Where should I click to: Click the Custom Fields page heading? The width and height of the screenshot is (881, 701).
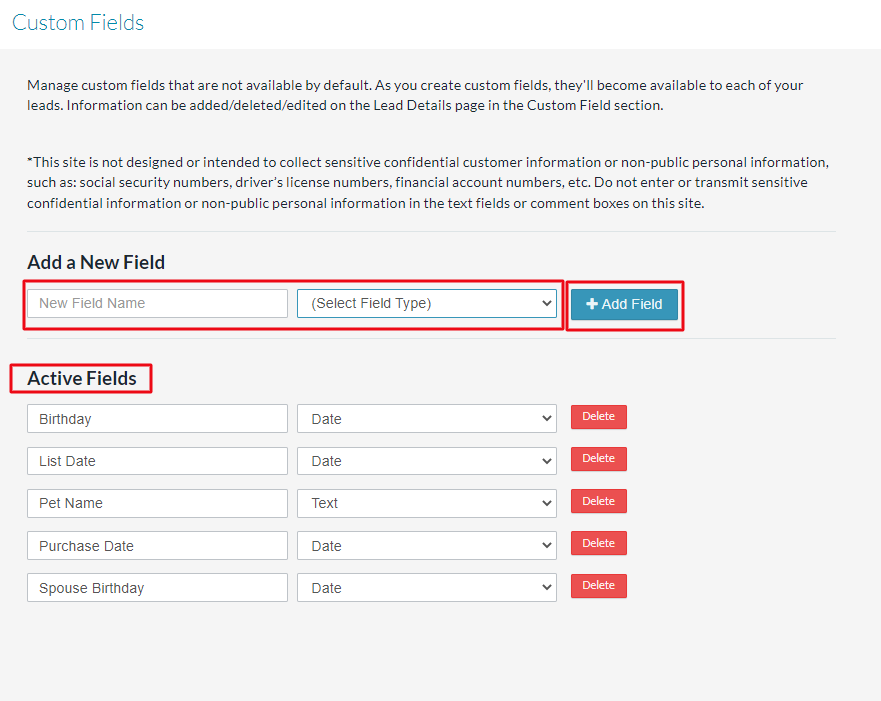[x=78, y=22]
